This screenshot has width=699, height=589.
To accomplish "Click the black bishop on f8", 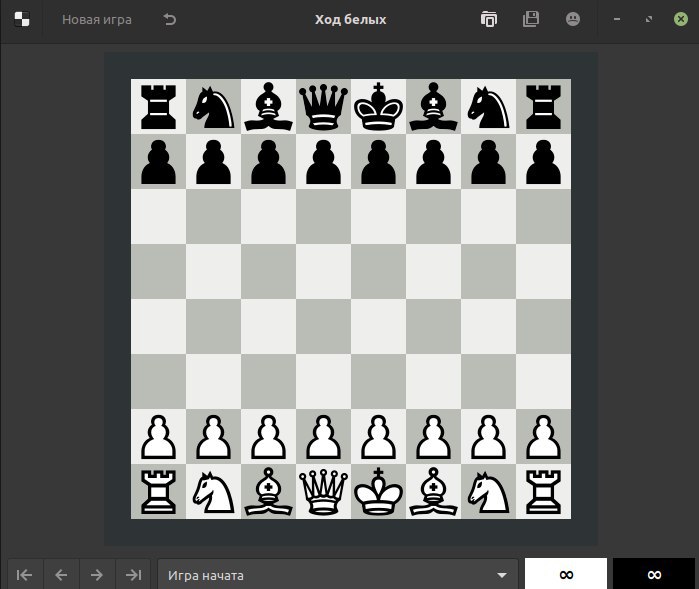I will click(433, 107).
